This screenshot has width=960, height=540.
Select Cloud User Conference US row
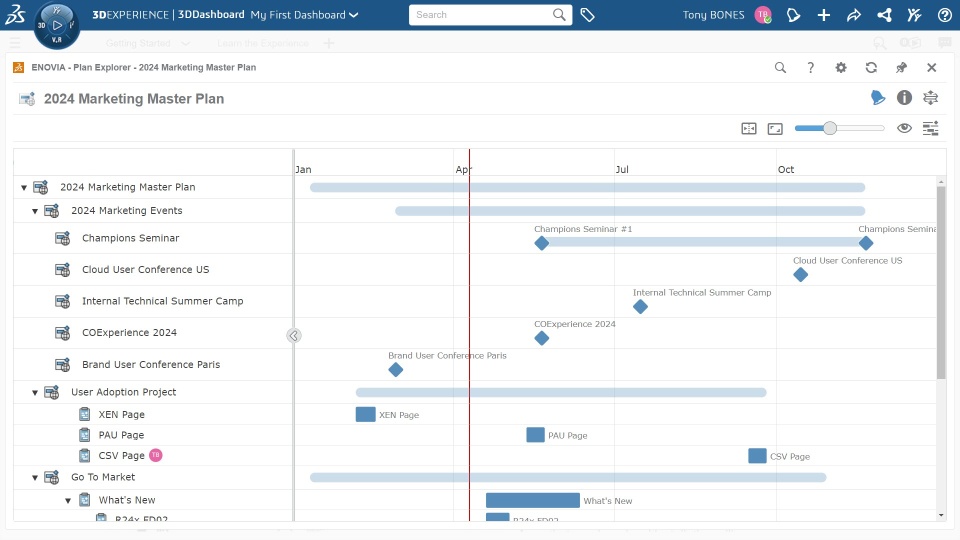pyautogui.click(x=153, y=269)
